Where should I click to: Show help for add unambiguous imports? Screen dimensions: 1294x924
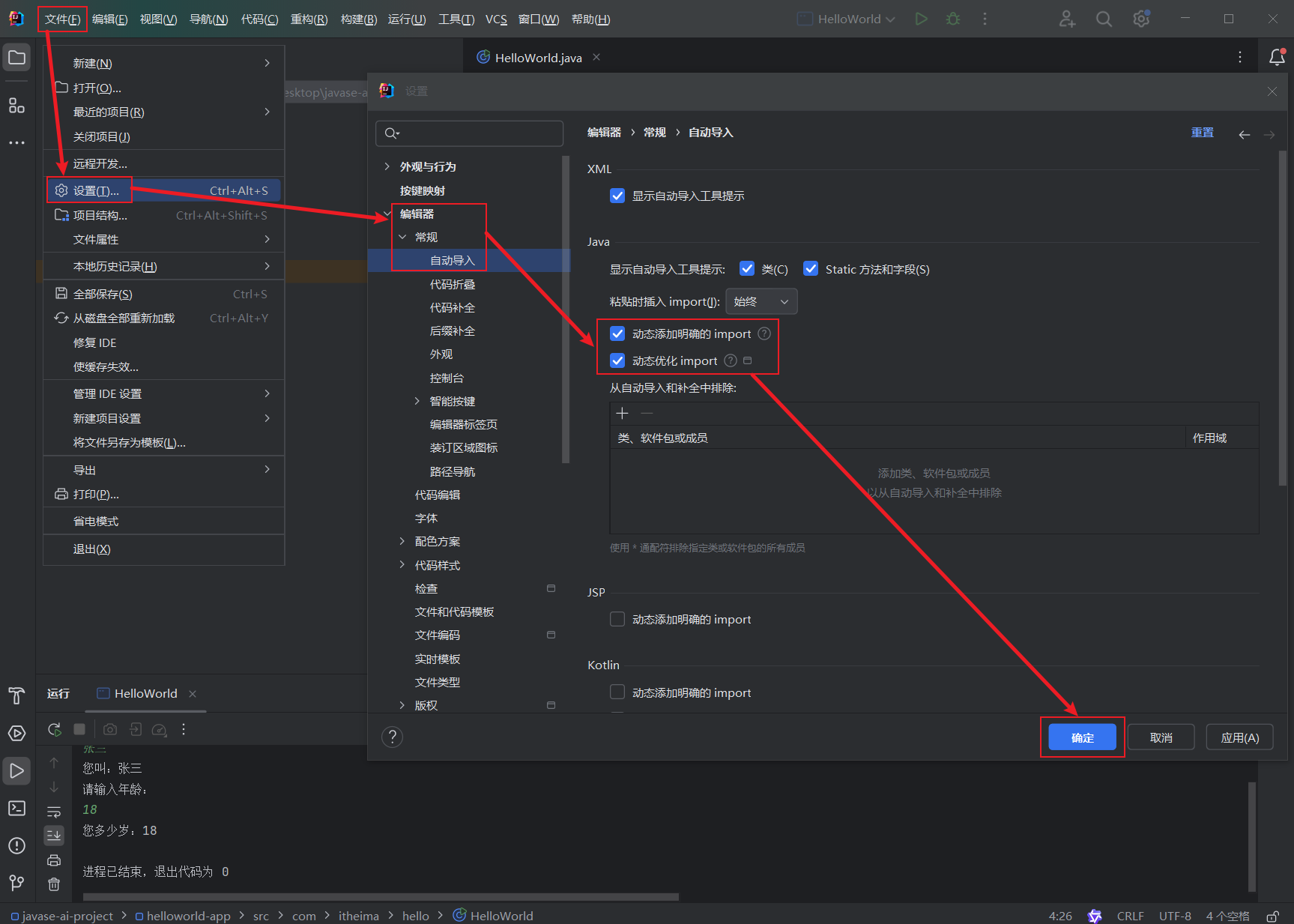(x=764, y=333)
